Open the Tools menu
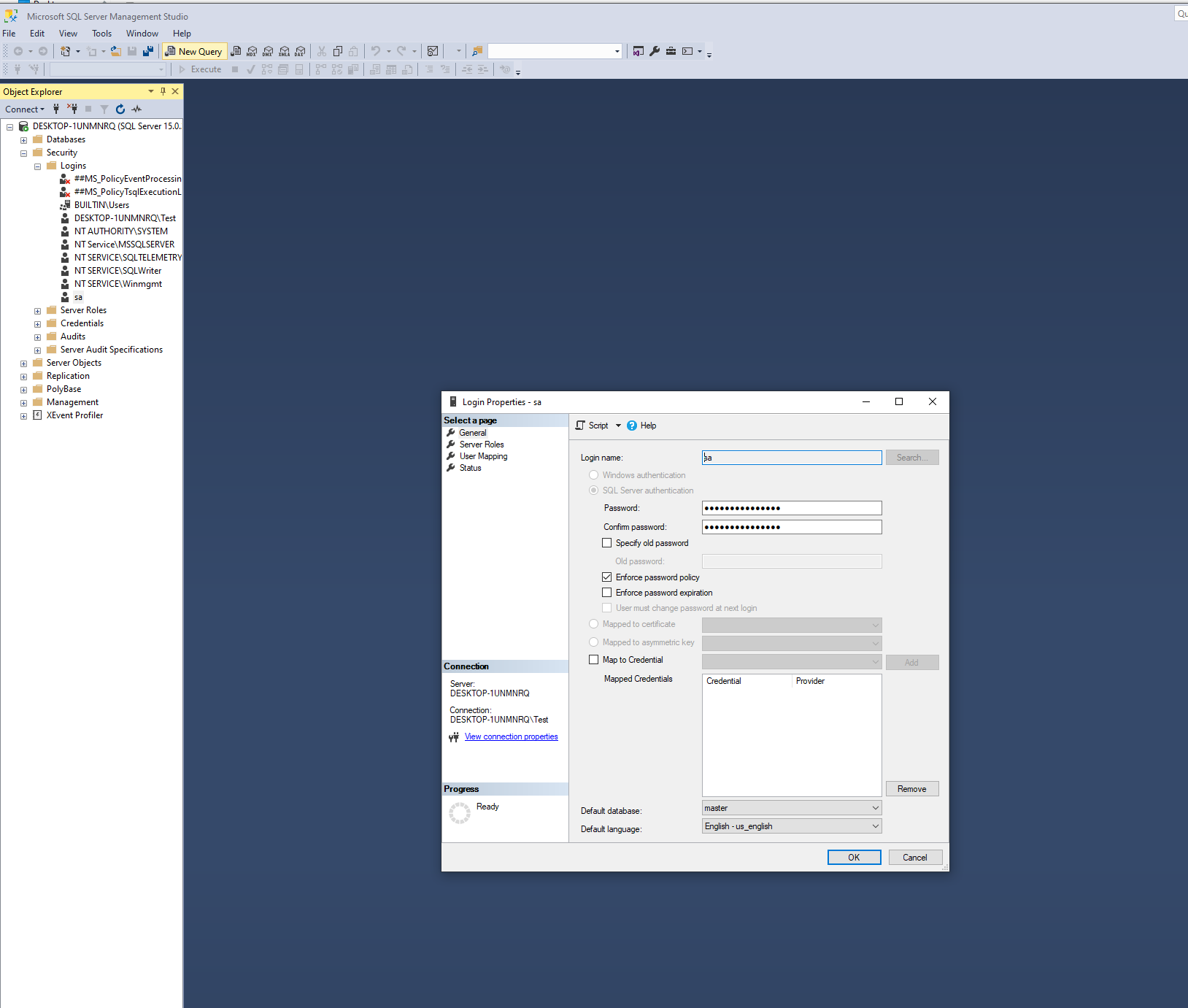The image size is (1188, 1008). tap(101, 34)
